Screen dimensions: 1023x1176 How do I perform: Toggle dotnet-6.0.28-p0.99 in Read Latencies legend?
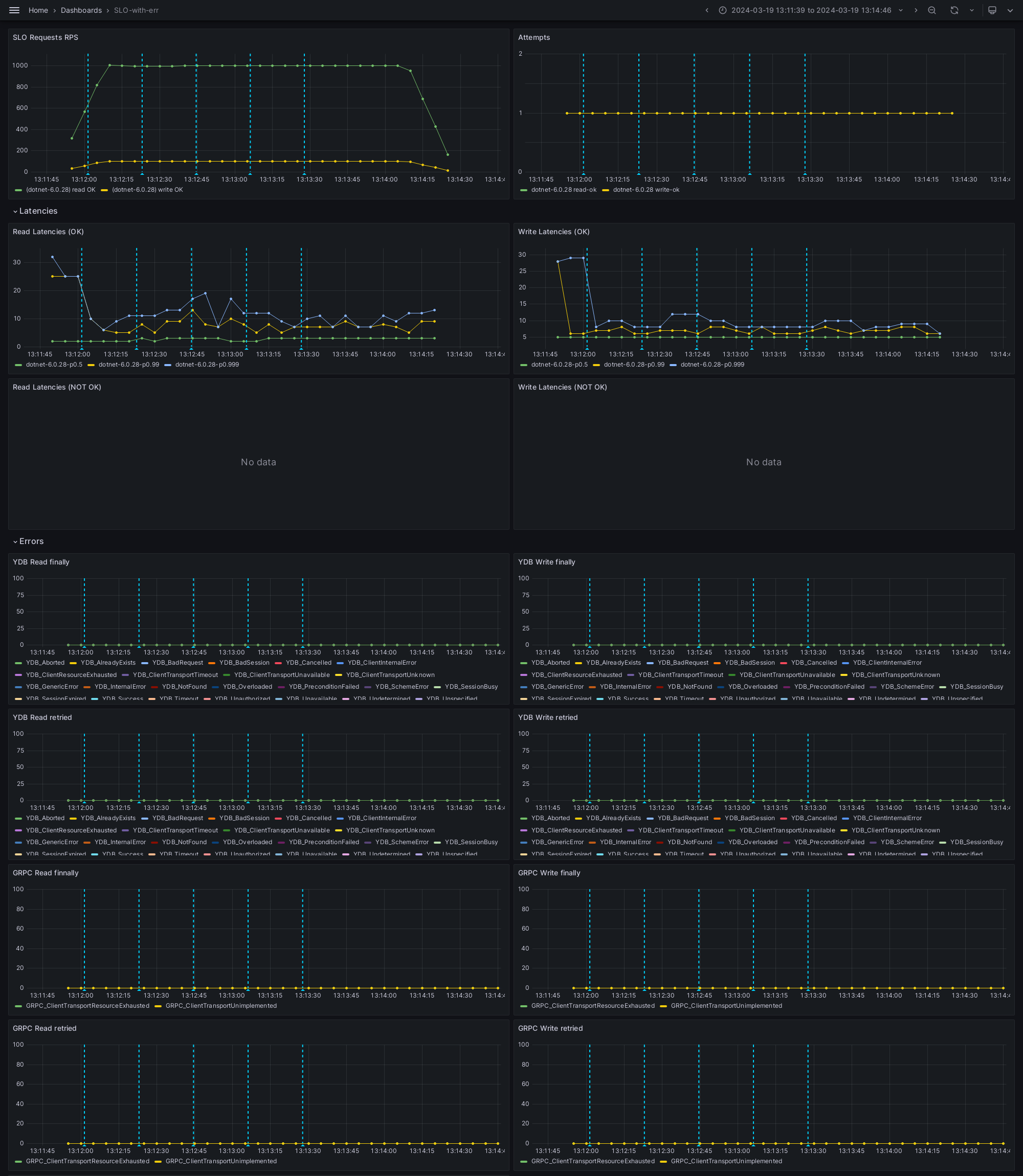[x=128, y=365]
